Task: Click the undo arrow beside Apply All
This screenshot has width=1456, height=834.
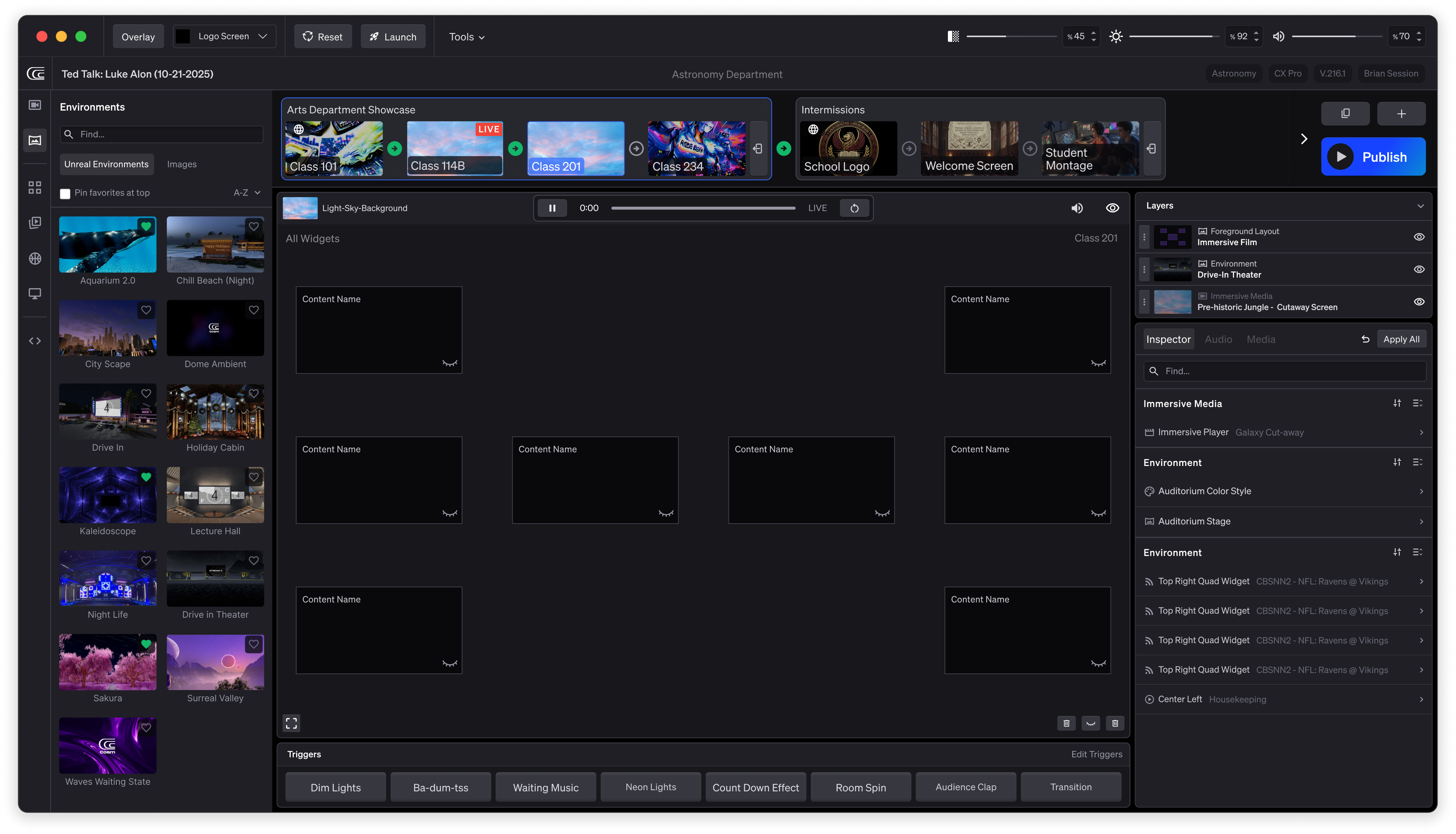Action: [1365, 339]
